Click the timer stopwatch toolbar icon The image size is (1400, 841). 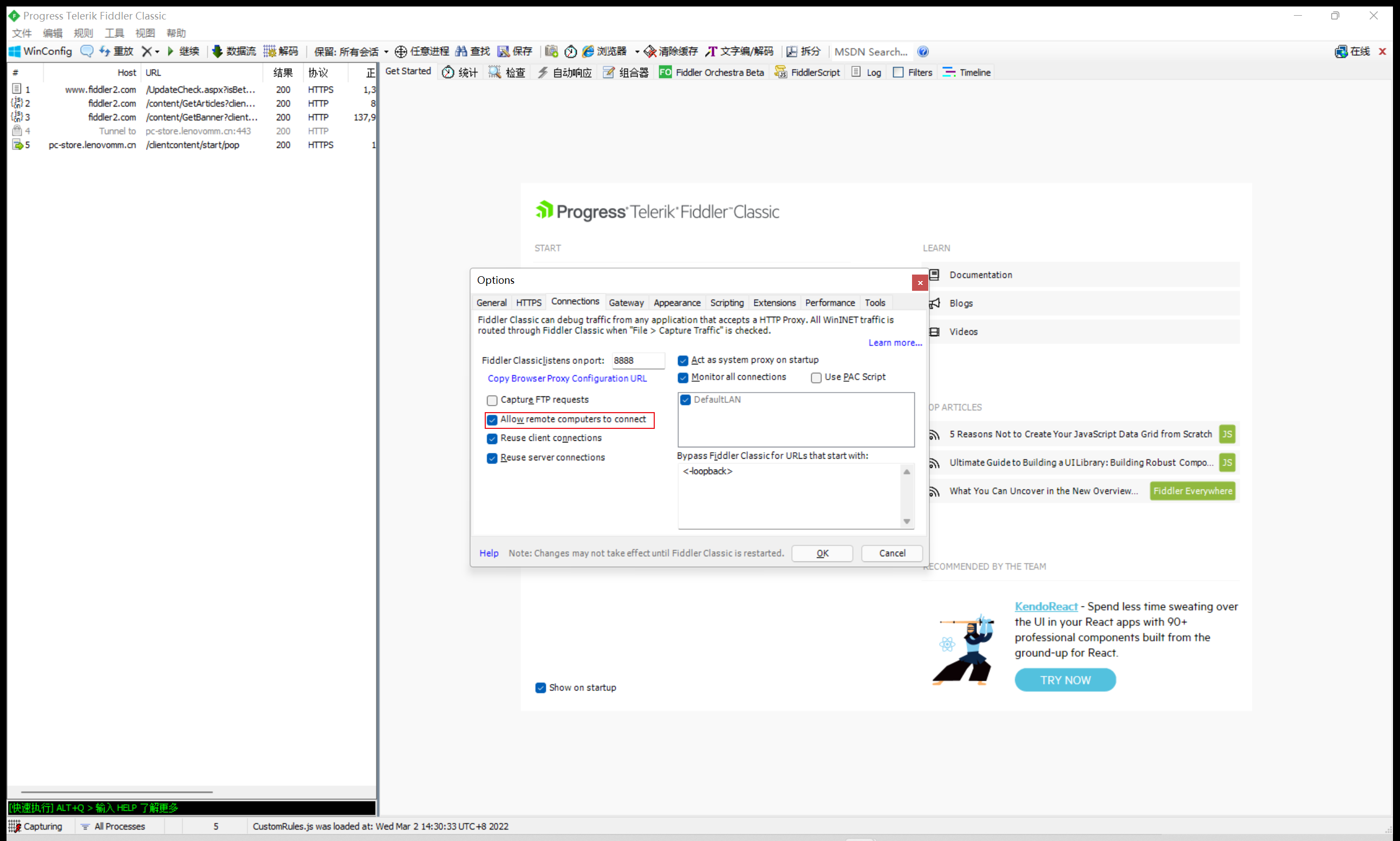tap(570, 51)
